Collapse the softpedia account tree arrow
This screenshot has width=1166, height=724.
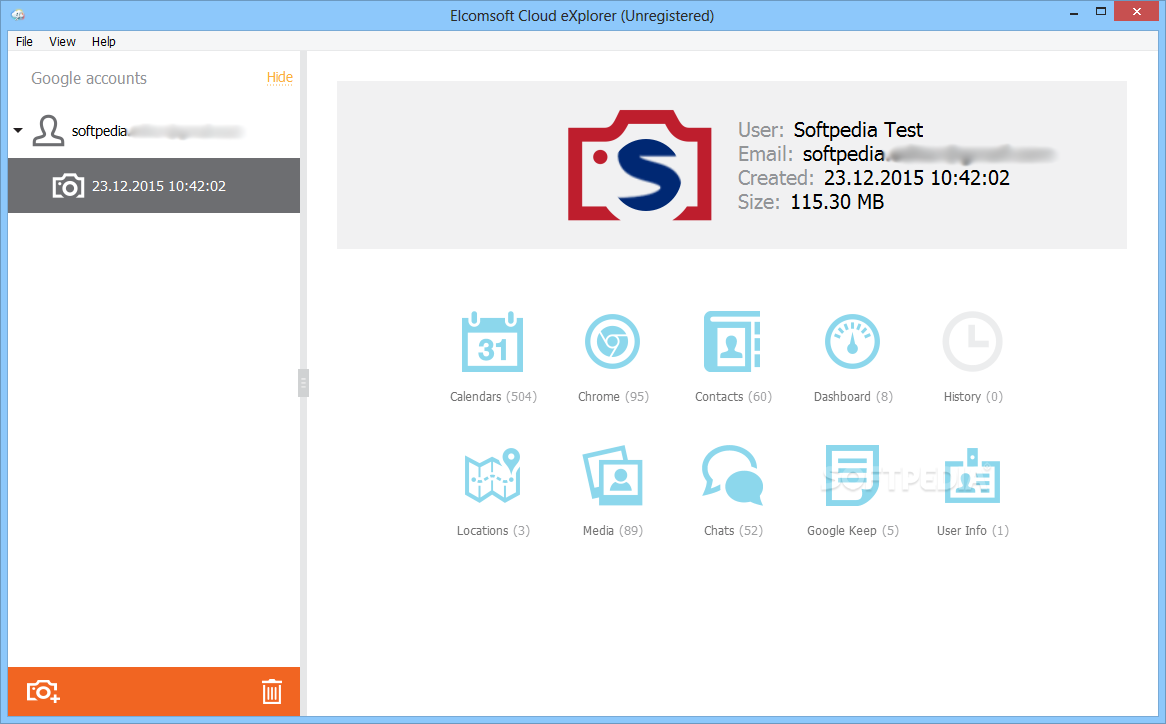coord(18,131)
